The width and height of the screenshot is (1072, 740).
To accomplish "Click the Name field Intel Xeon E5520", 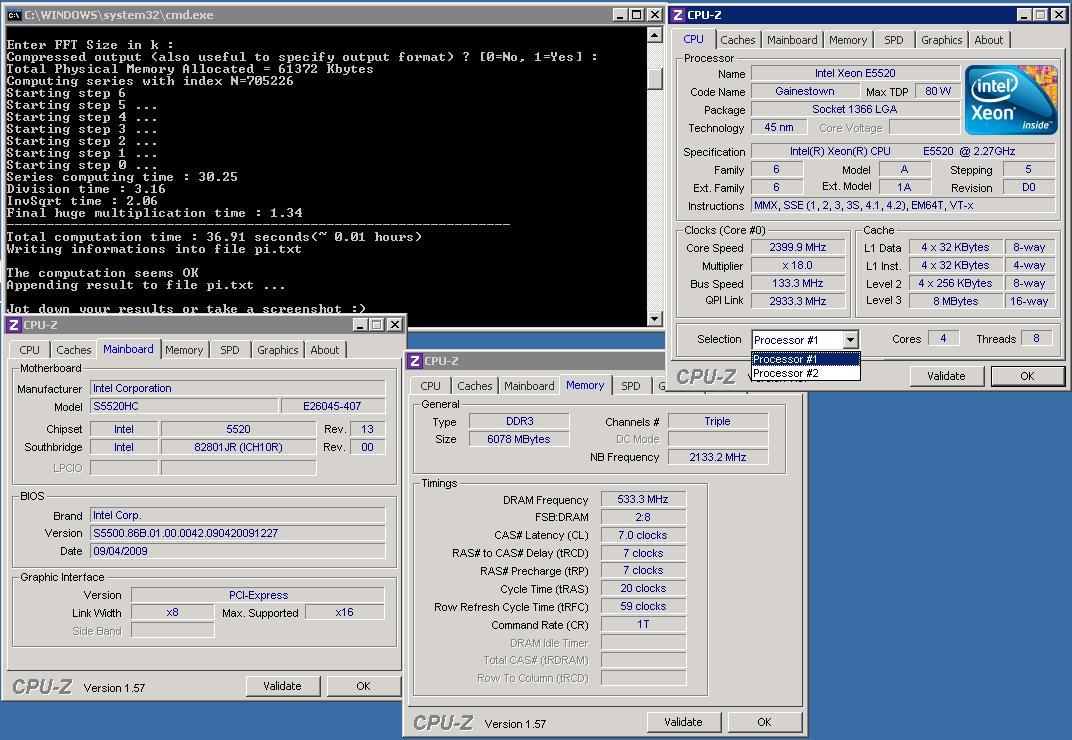I will tap(855, 73).
